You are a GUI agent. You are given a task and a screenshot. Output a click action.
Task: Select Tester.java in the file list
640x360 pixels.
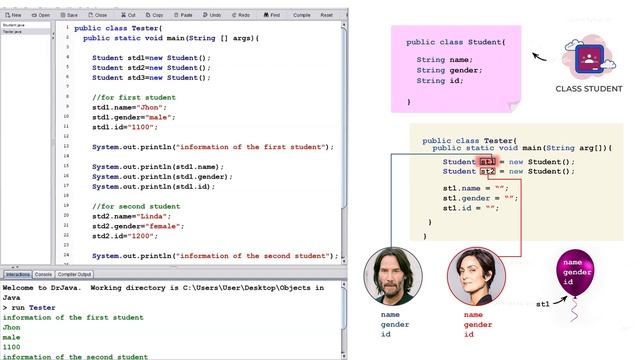[x=25, y=31]
